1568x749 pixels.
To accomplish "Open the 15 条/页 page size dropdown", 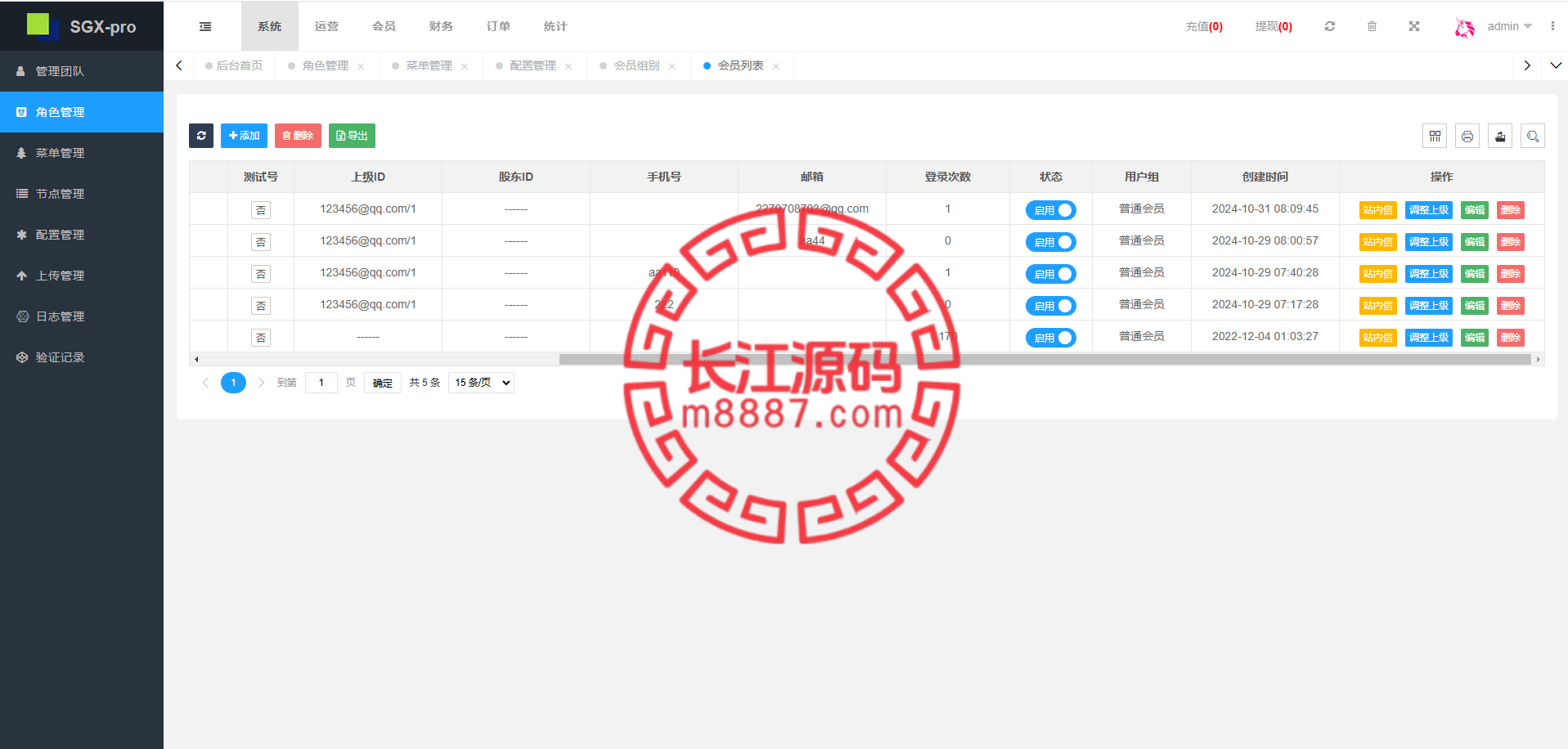I will tap(481, 383).
